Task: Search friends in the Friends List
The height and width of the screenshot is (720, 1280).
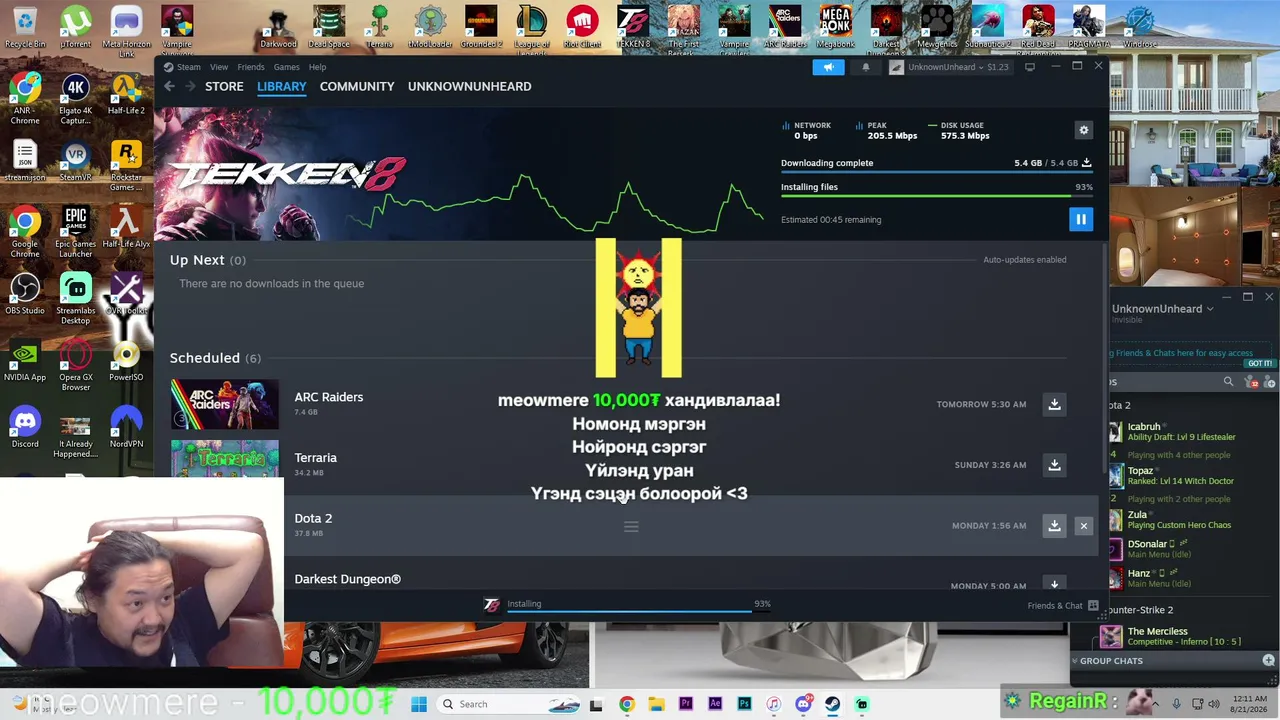Action: 1229,382
